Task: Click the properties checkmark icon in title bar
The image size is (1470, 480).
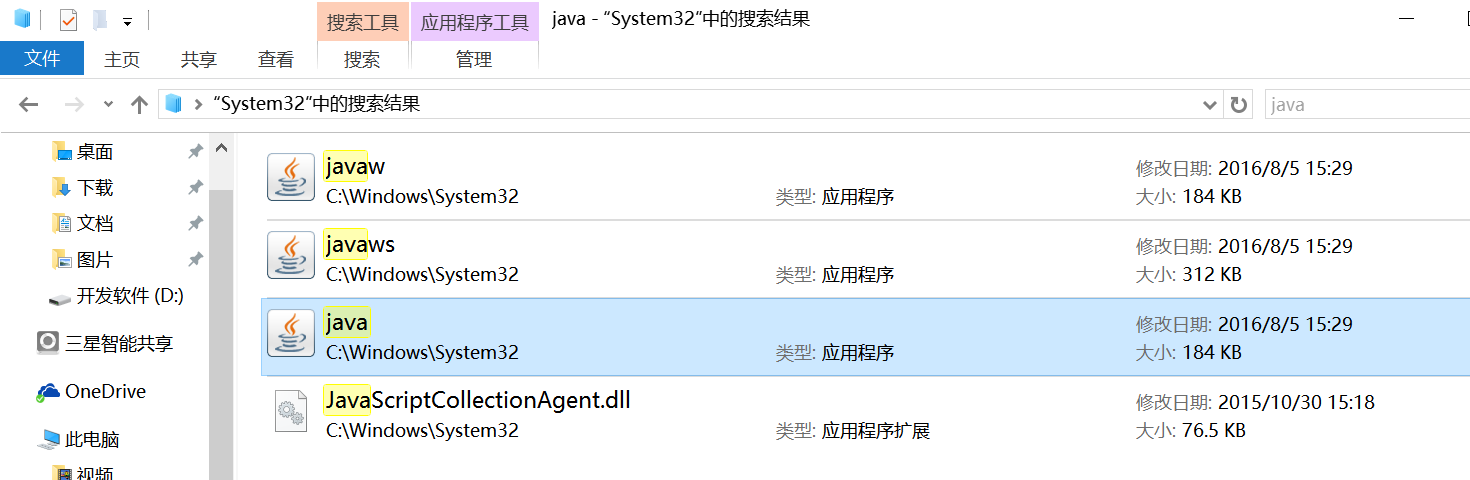Action: pos(69,20)
